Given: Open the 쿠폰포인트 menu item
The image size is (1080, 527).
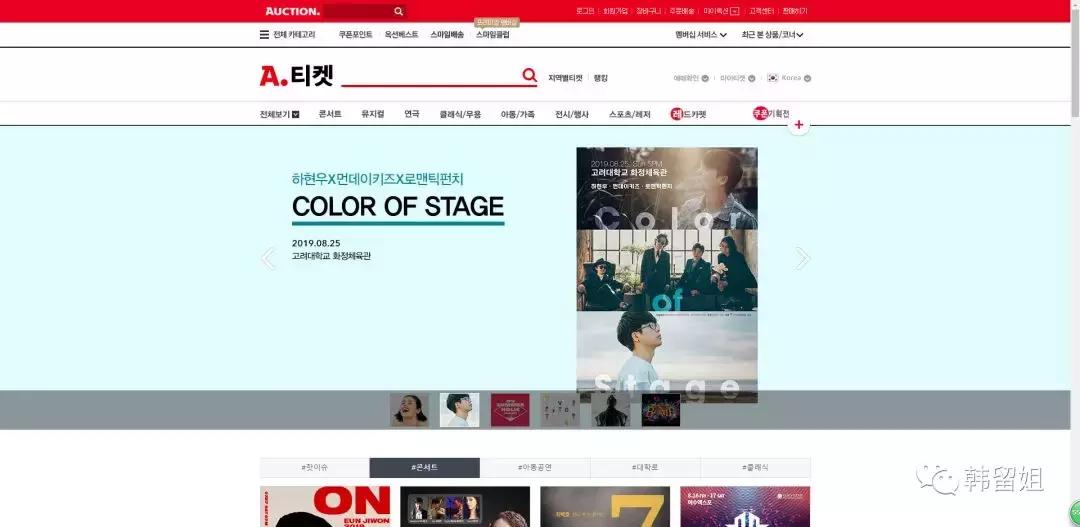Looking at the screenshot, I should (x=355, y=34).
